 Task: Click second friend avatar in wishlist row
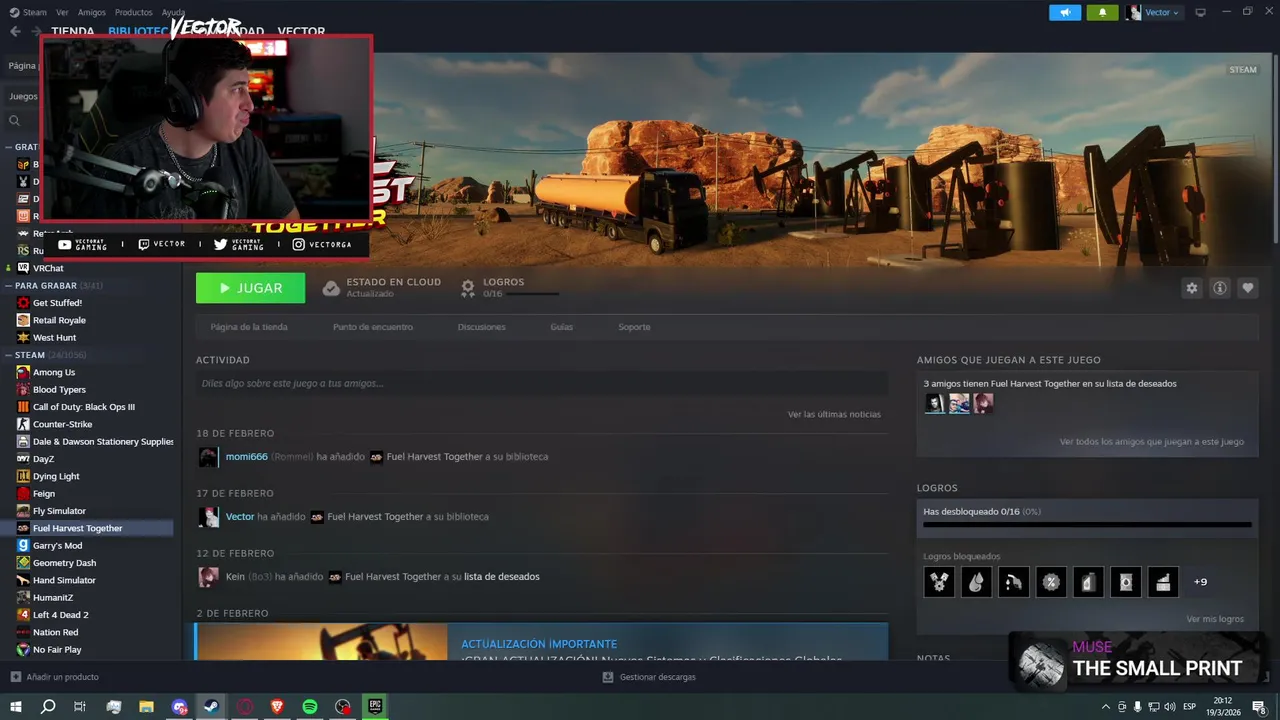[959, 403]
